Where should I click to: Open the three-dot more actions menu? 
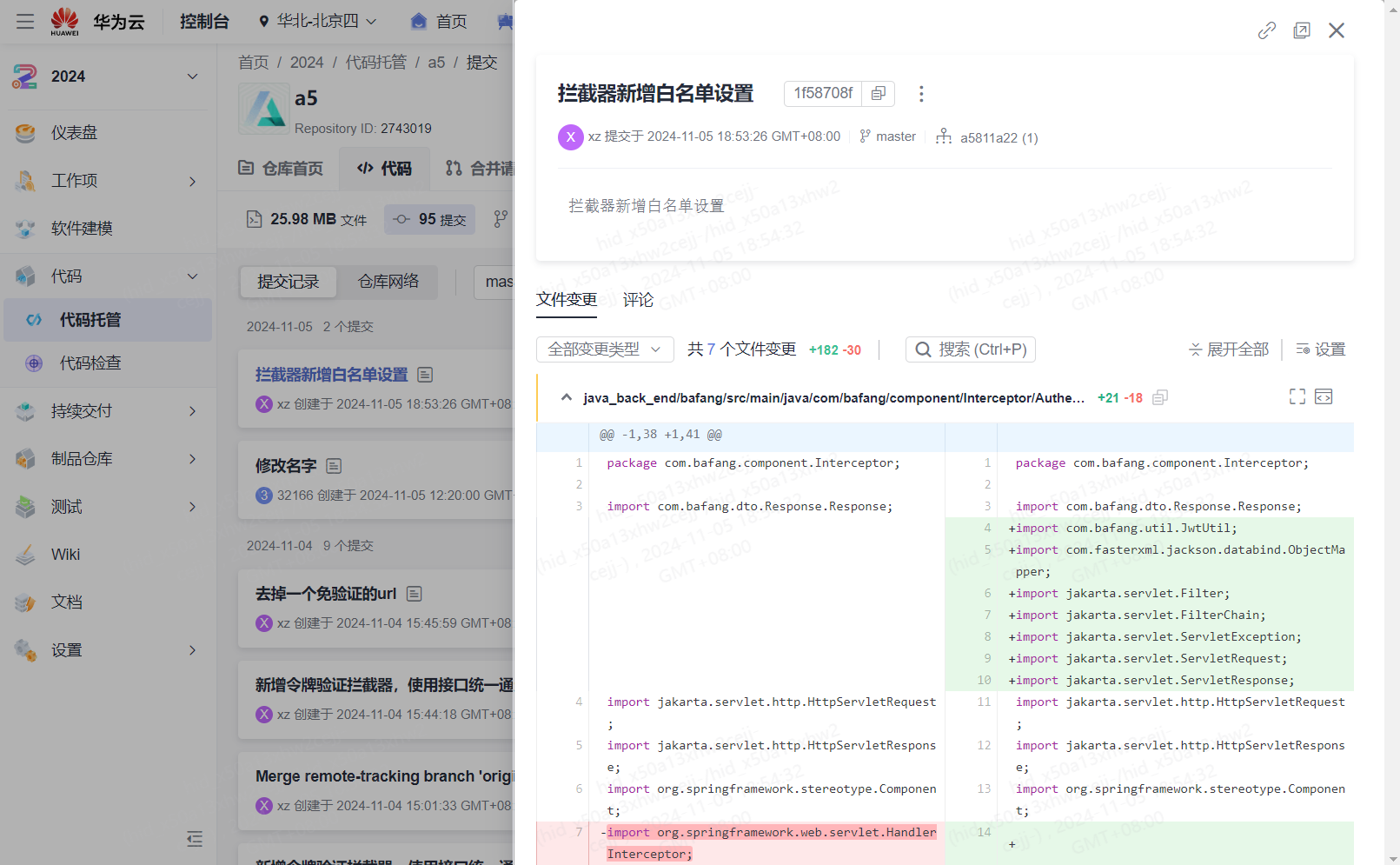921,93
